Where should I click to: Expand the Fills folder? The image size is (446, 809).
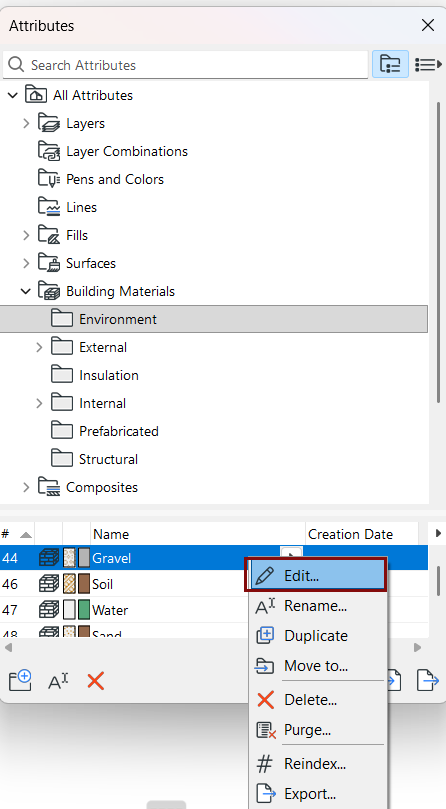26,235
